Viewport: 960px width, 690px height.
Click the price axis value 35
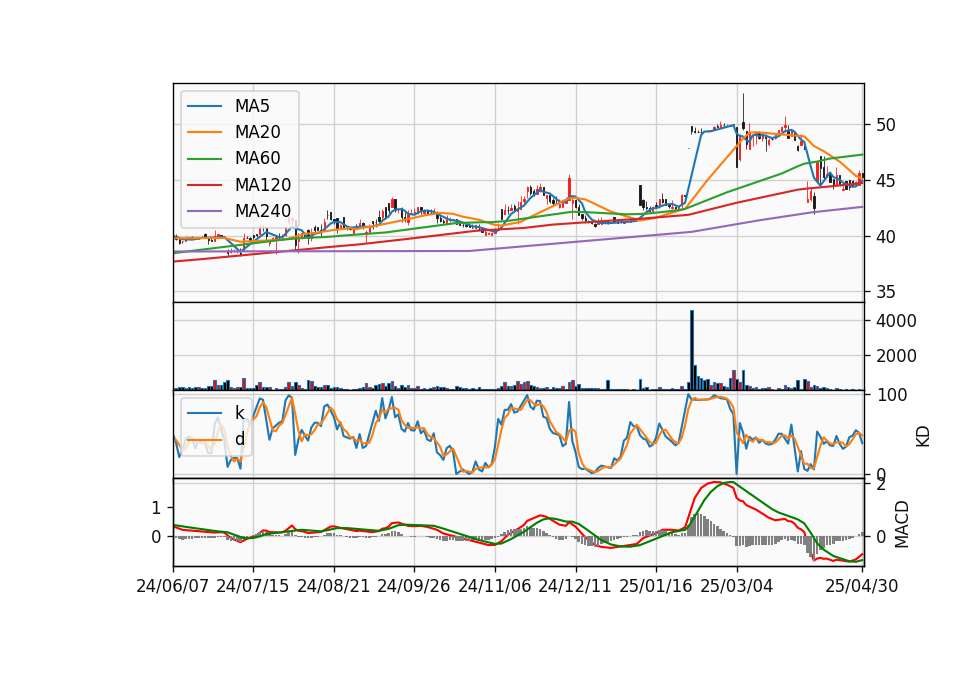[x=886, y=292]
